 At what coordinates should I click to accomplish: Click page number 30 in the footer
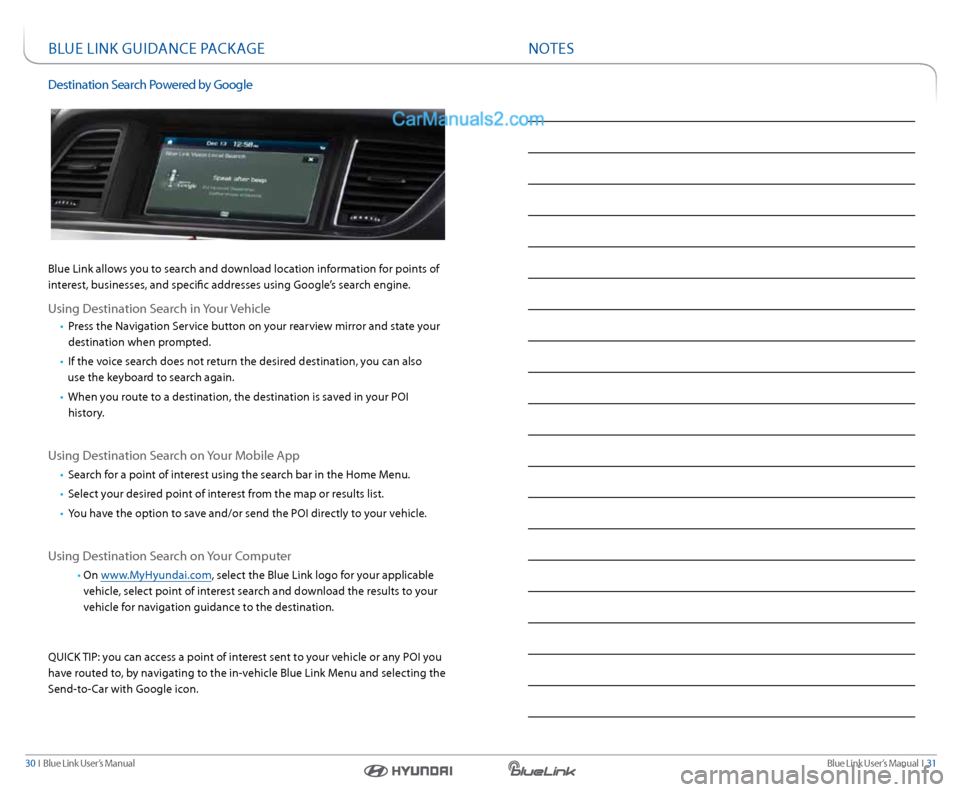(x=30, y=763)
